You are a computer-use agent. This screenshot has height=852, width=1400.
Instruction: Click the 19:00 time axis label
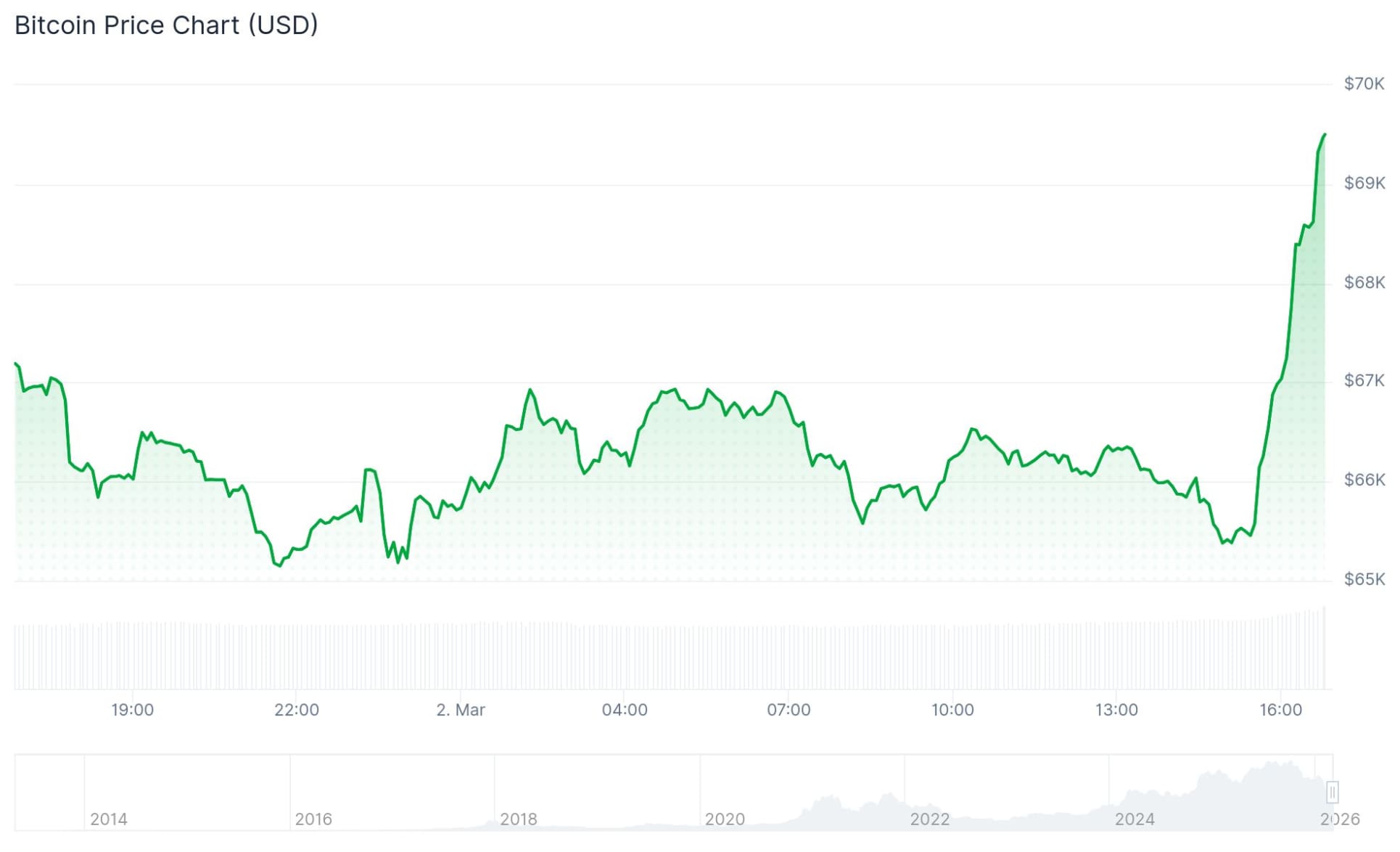(x=132, y=710)
